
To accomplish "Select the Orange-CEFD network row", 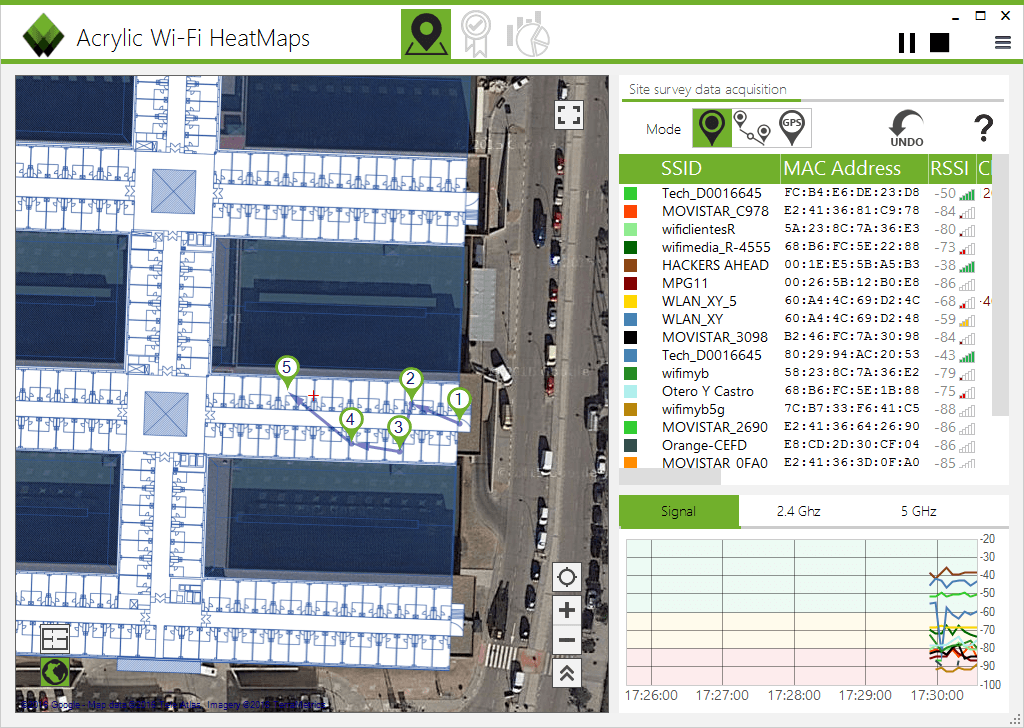I will [805, 445].
